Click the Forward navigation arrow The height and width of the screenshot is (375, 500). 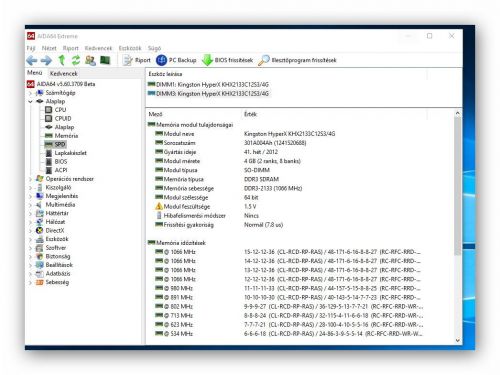[x=46, y=60]
